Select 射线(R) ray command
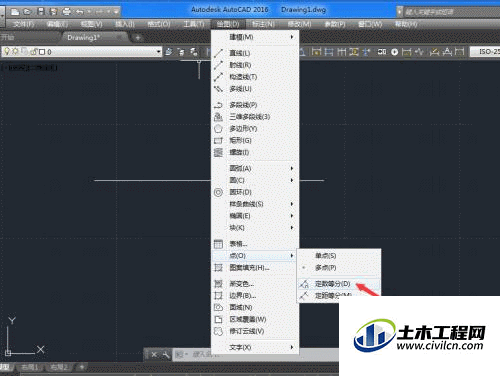 click(255, 65)
